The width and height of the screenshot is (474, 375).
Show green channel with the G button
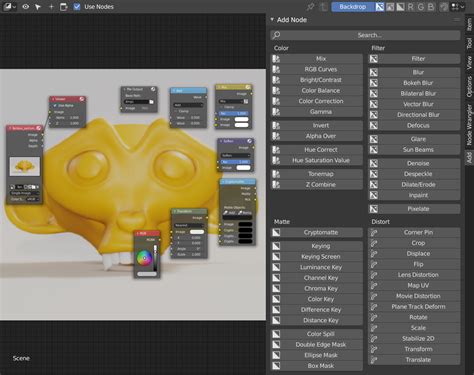(421, 7)
